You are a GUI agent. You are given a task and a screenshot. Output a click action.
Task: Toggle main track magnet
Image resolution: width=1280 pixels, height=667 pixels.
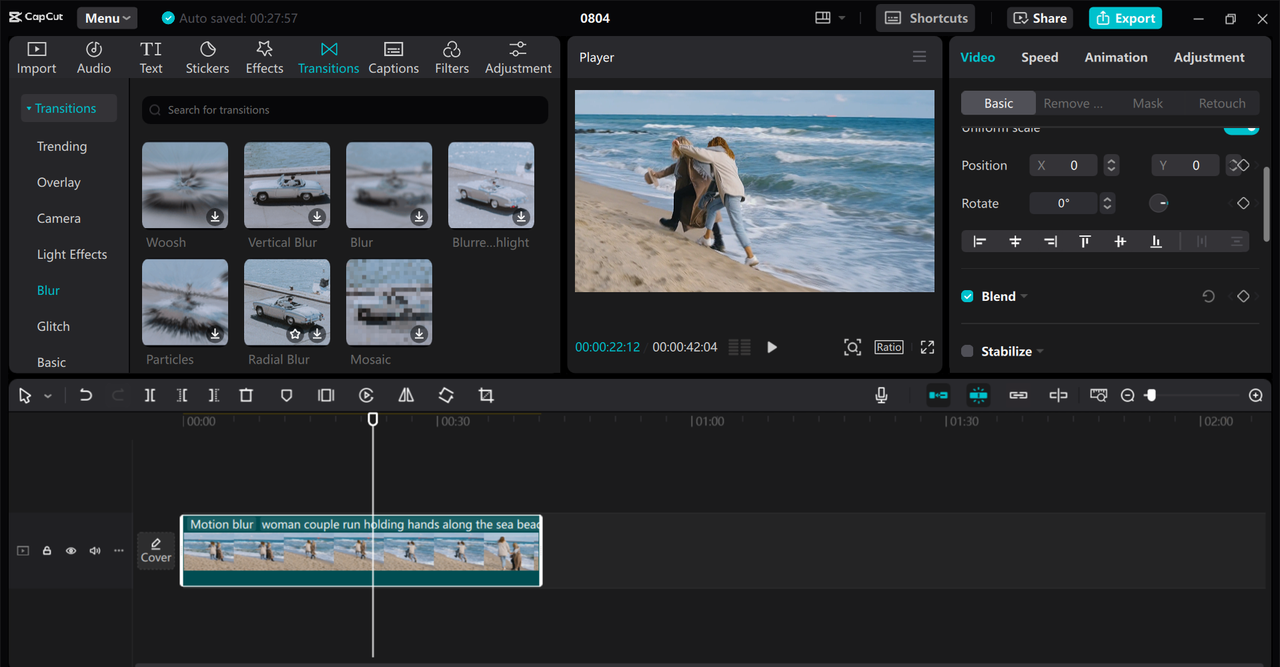tap(938, 396)
